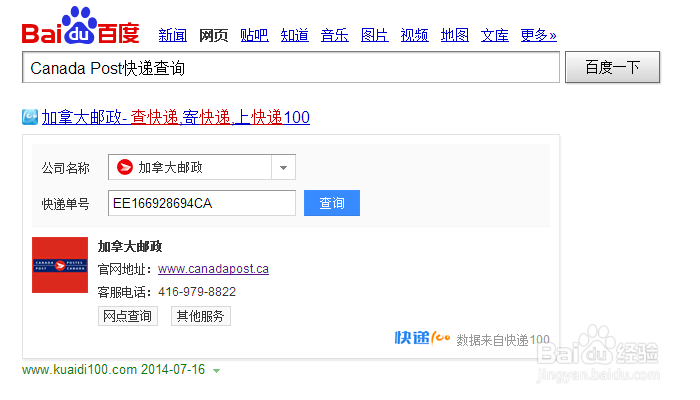700x400 pixels.
Task: Click the Kuaidi100 icon beside the result title
Action: tap(30, 117)
